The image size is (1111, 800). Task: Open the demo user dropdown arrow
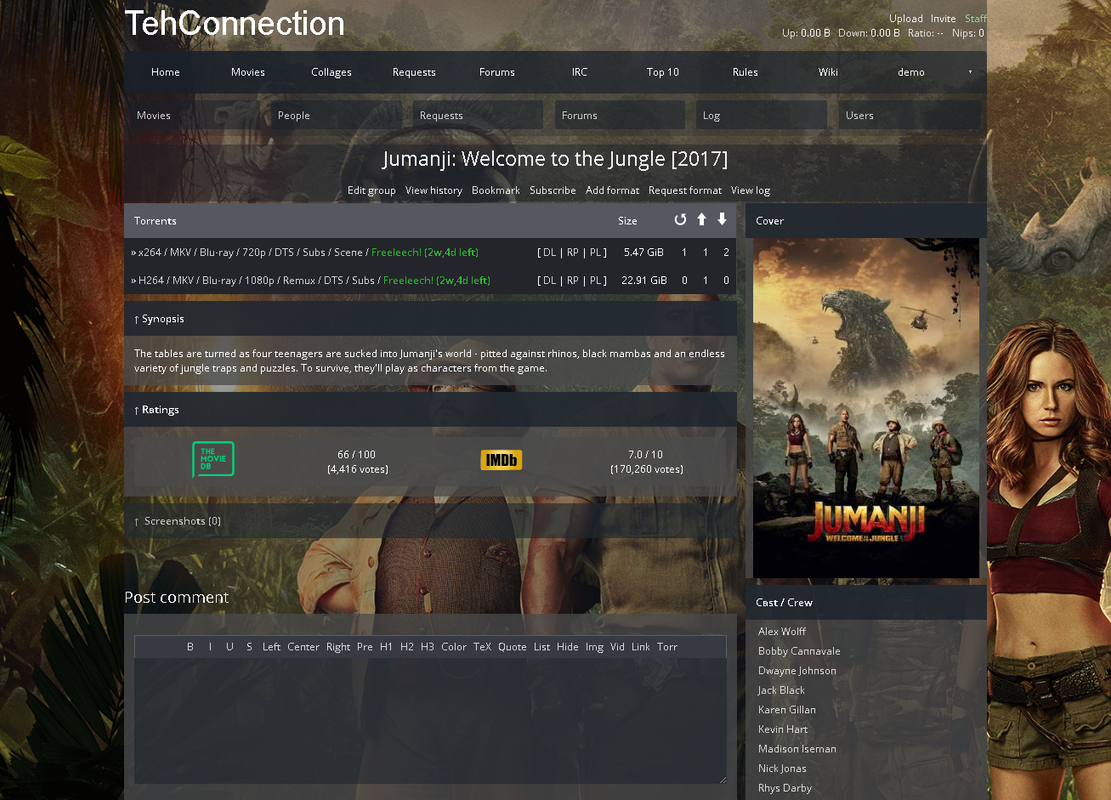pos(970,72)
